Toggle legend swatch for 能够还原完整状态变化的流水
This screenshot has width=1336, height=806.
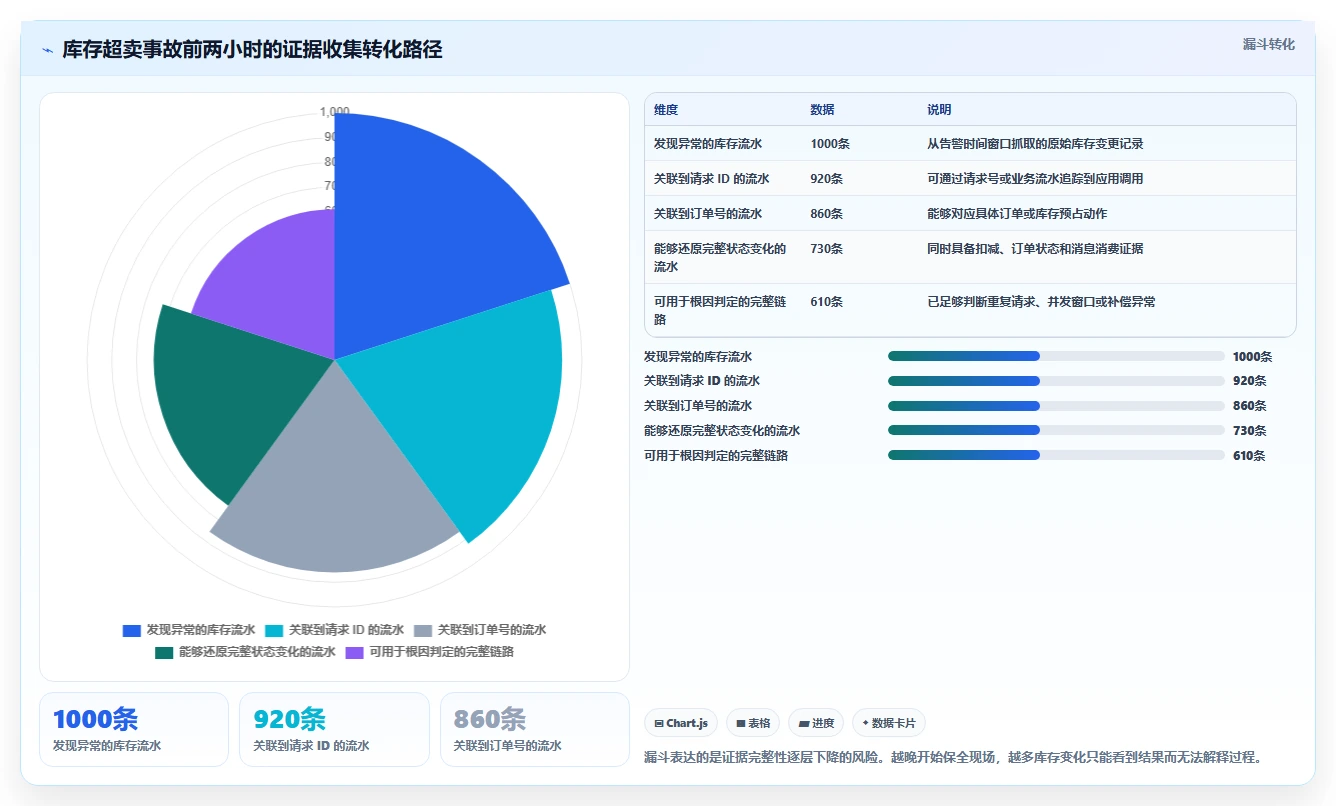coord(164,653)
